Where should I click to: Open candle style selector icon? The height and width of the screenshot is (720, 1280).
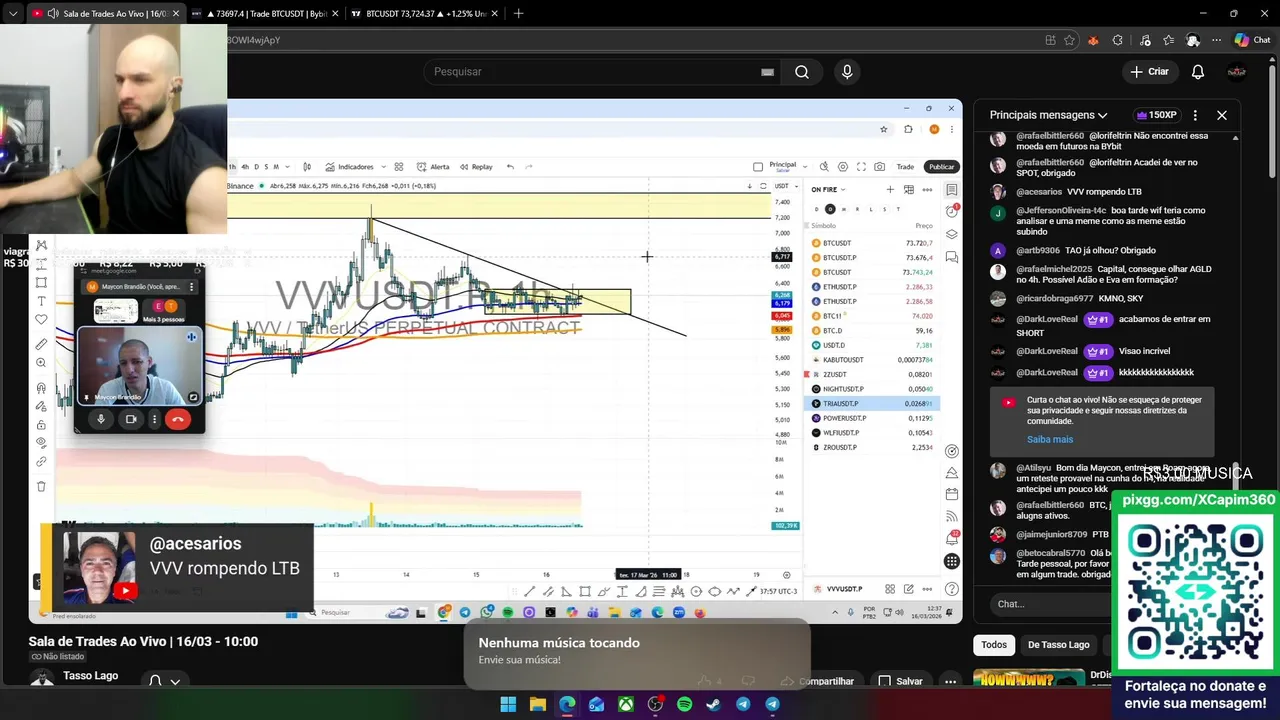[306, 167]
